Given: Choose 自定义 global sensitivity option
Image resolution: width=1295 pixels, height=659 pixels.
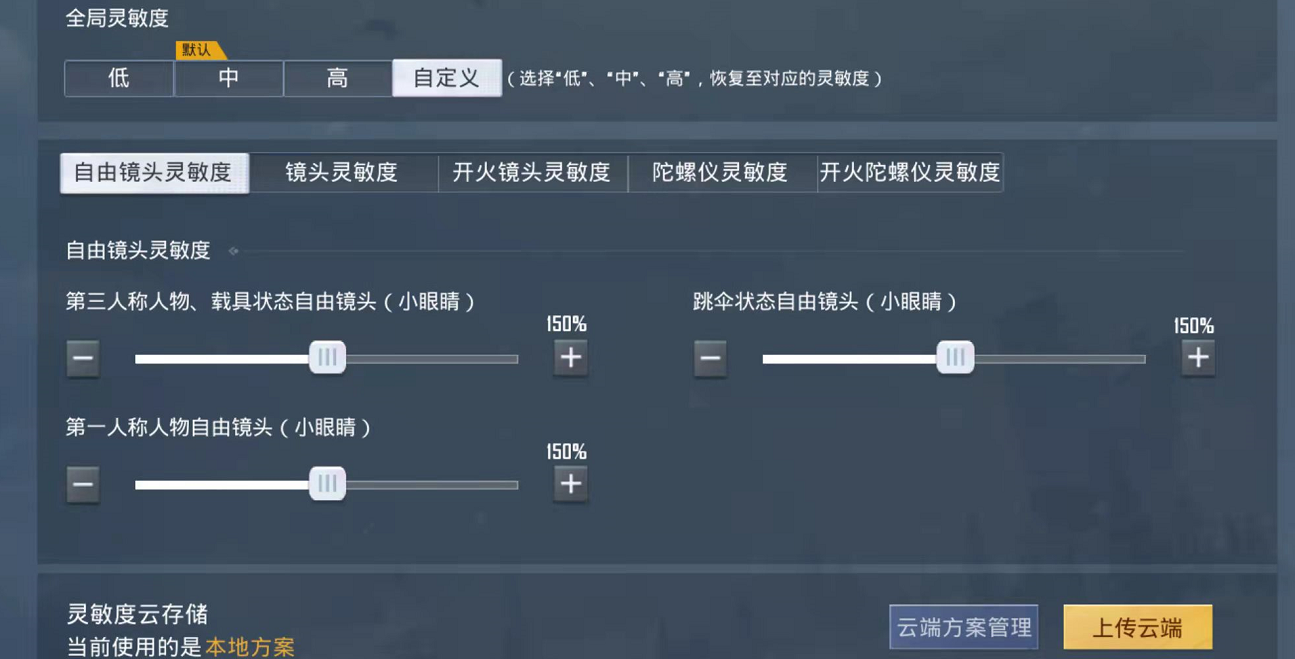Looking at the screenshot, I should pos(447,79).
